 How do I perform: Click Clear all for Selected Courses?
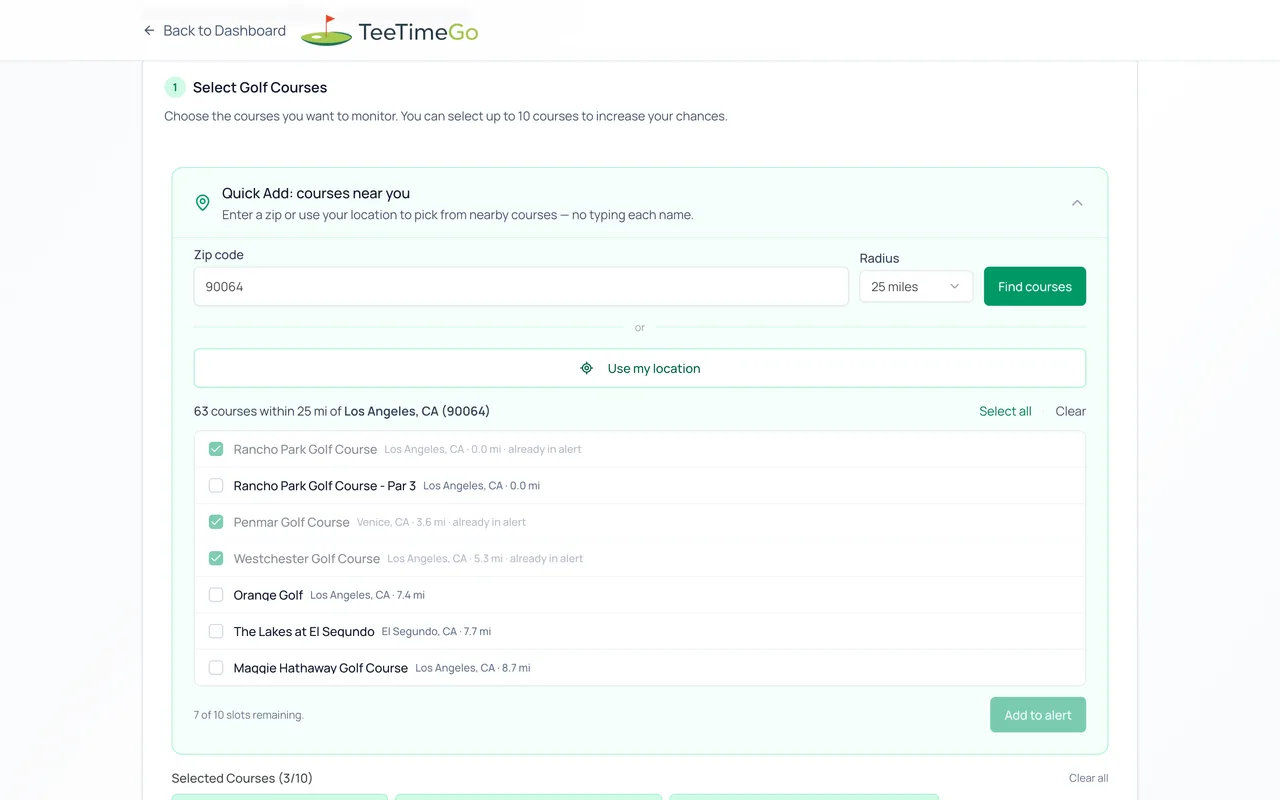(x=1088, y=778)
